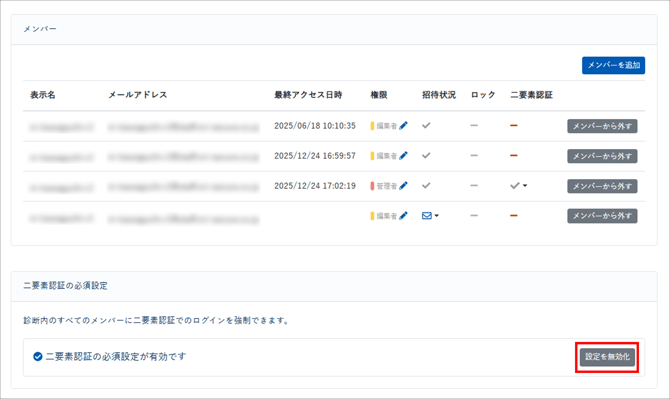Click the text 二要素認証の必須設定が有効です
This screenshot has height=399, width=670.
click(x=116, y=356)
